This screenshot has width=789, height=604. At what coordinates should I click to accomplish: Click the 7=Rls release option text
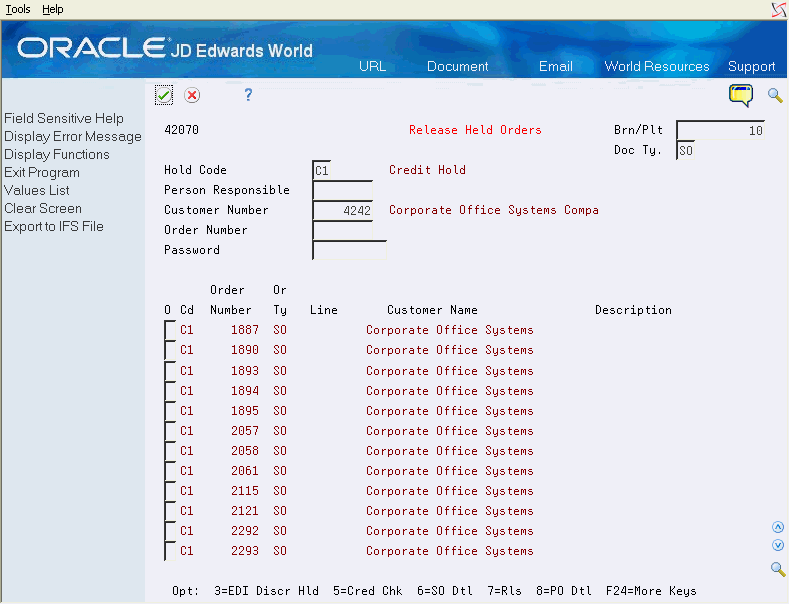pyautogui.click(x=504, y=591)
